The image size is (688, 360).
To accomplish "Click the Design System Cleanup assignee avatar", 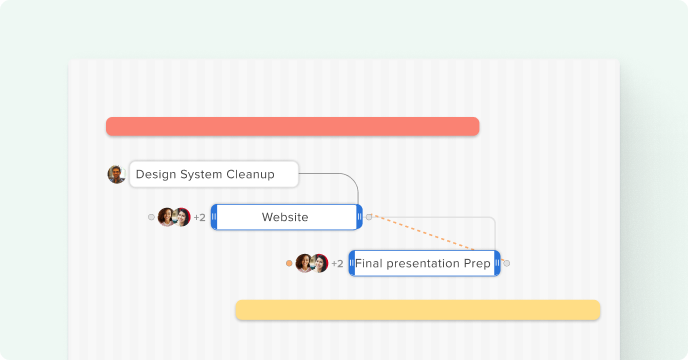I will [117, 174].
